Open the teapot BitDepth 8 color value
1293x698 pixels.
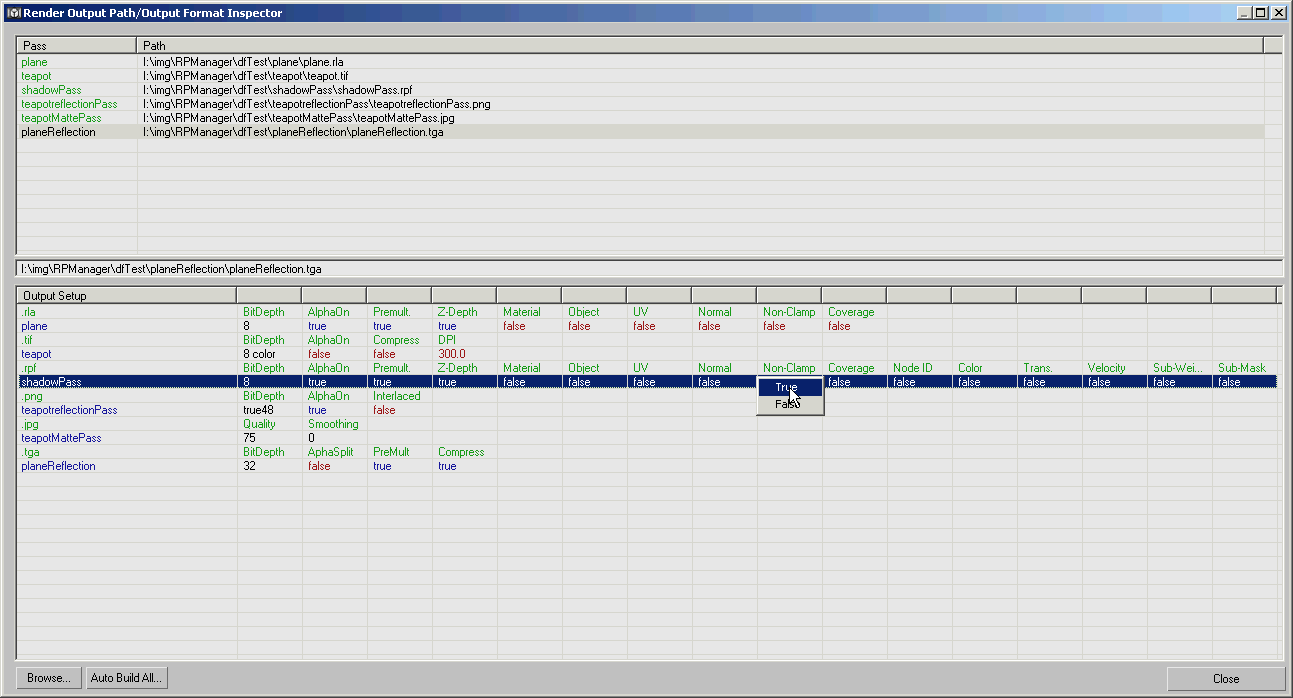(x=259, y=354)
